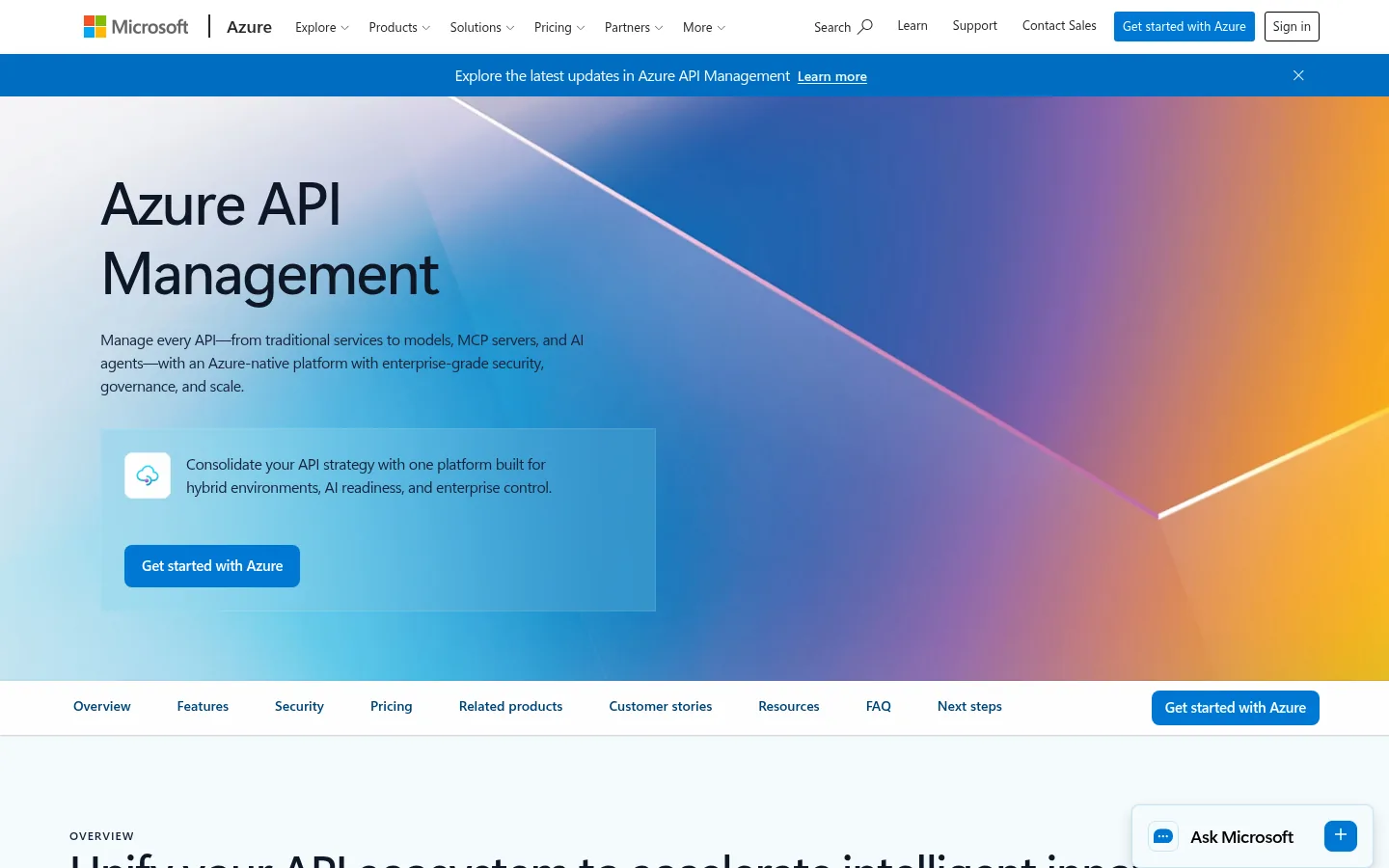Click Get started with Azure in hero card
The height and width of the screenshot is (868, 1389).
212,566
